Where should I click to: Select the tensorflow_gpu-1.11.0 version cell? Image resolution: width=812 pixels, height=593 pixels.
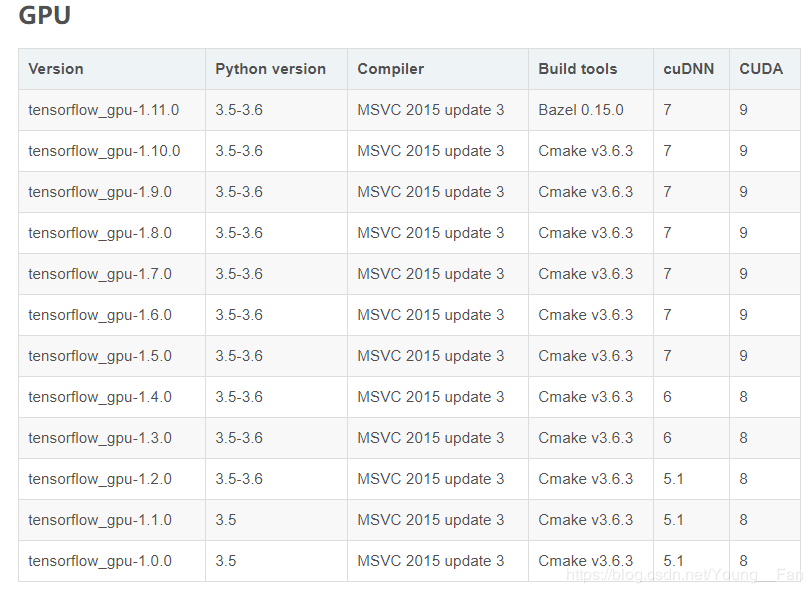click(104, 110)
